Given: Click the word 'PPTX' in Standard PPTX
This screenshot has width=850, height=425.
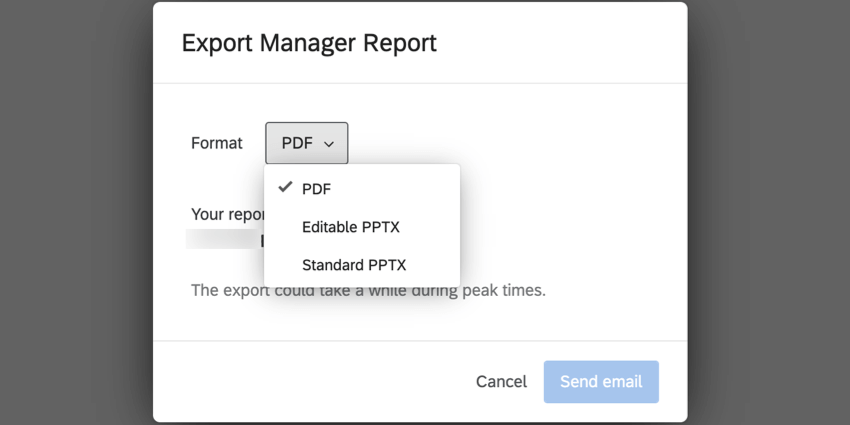Looking at the screenshot, I should coord(385,265).
